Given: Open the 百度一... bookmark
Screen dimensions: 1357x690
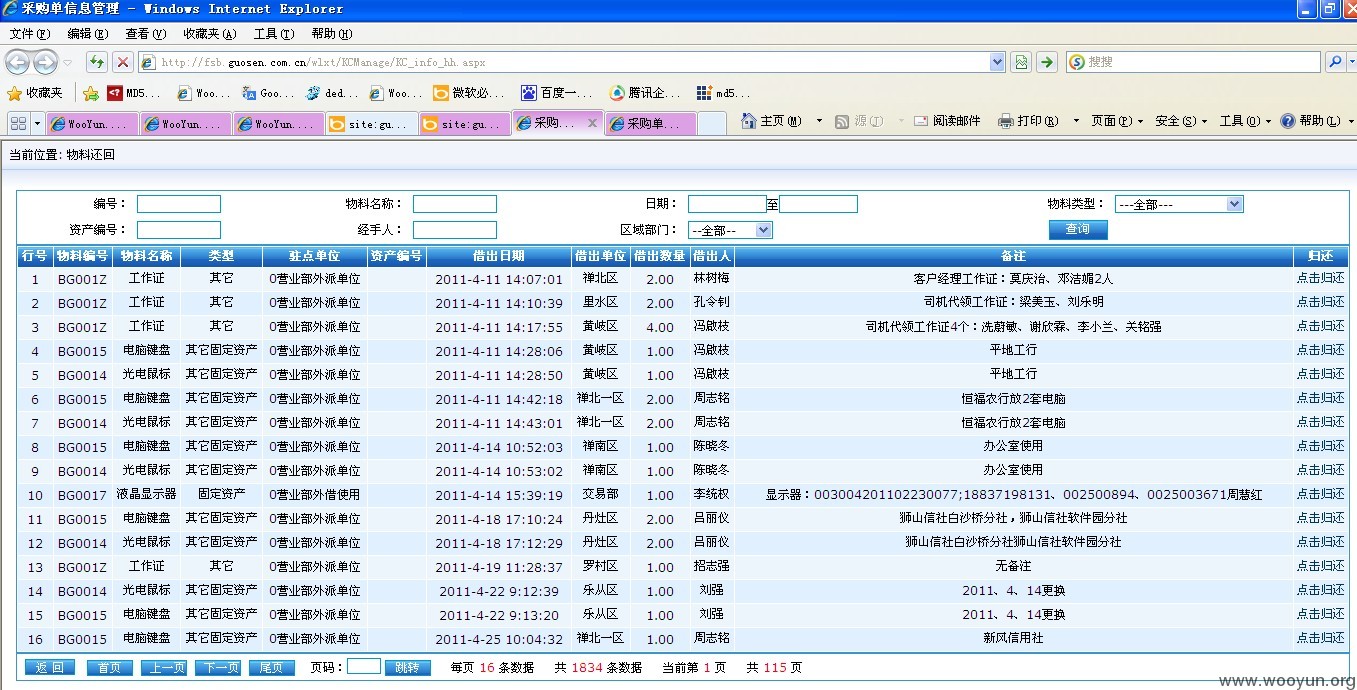Looking at the screenshot, I should [x=556, y=93].
